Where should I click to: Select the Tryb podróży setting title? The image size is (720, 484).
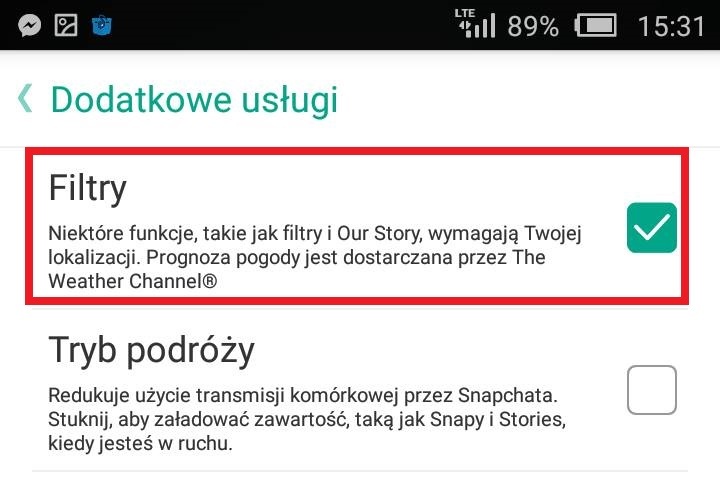(x=151, y=350)
